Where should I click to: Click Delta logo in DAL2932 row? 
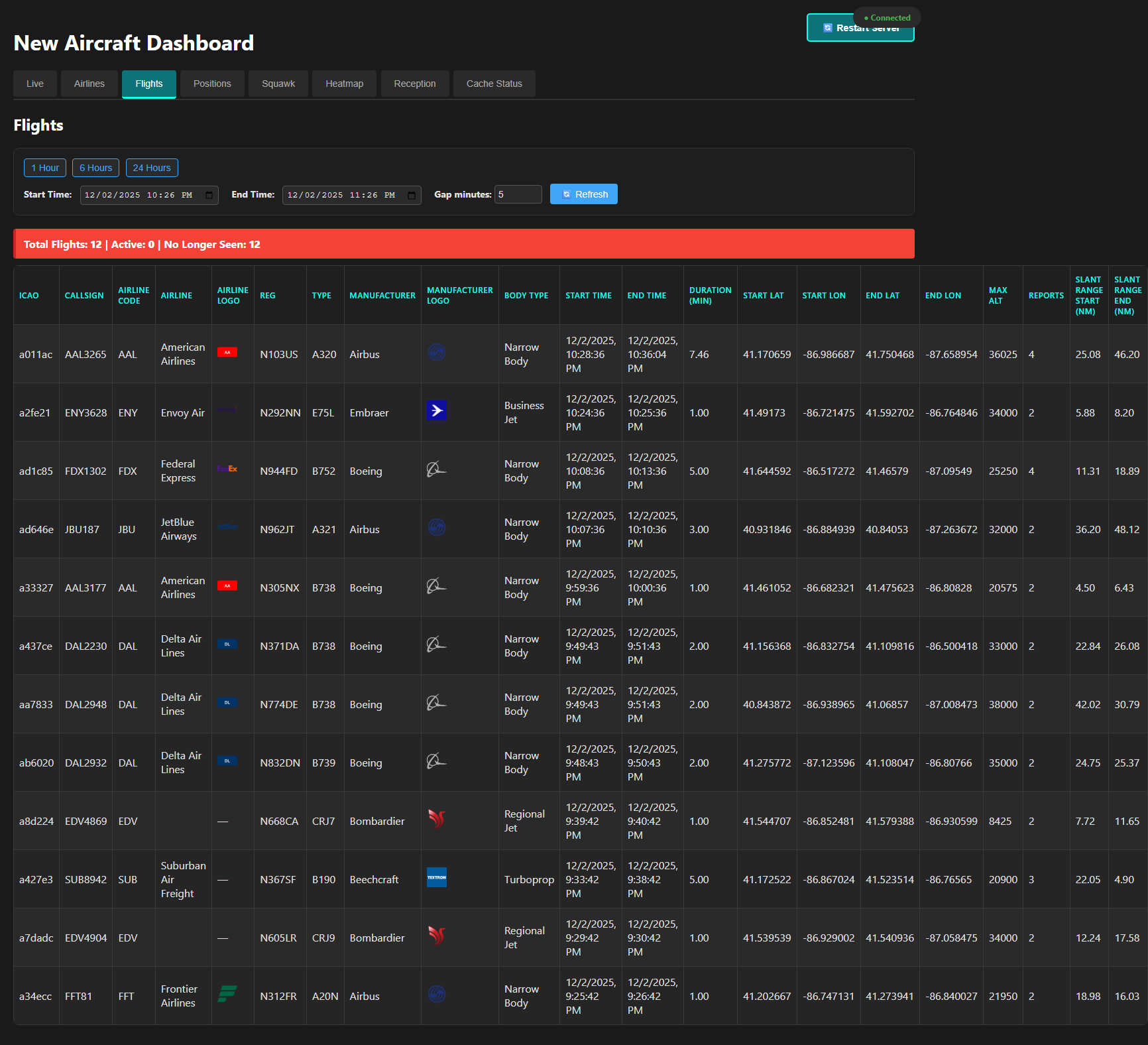227,761
